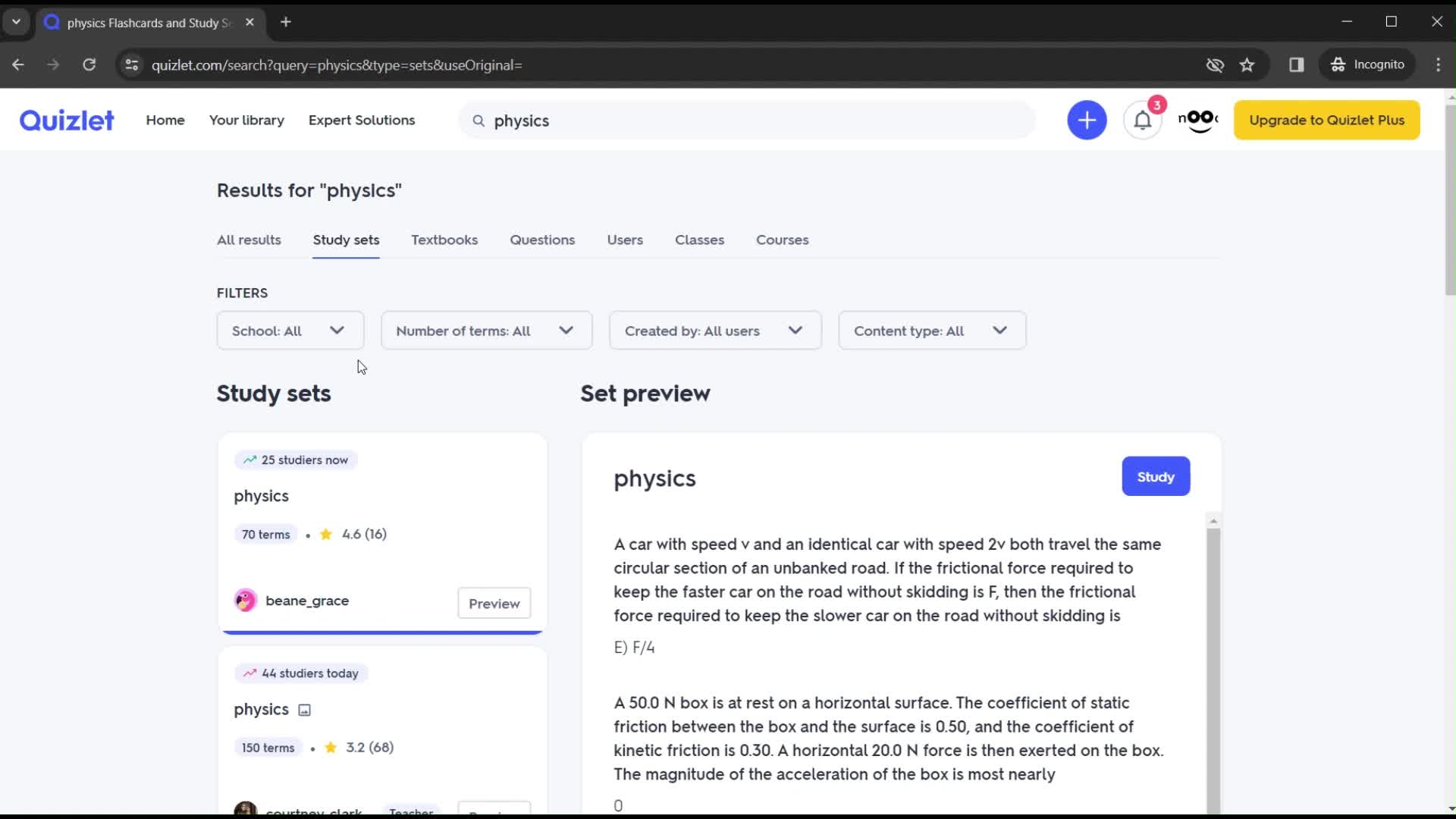Click the 50.0 N box question text

(x=889, y=739)
